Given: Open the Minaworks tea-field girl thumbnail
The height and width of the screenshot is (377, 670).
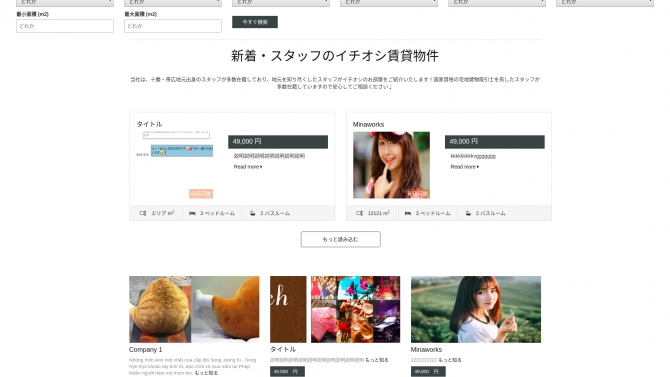Looking at the screenshot, I should tap(476, 309).
